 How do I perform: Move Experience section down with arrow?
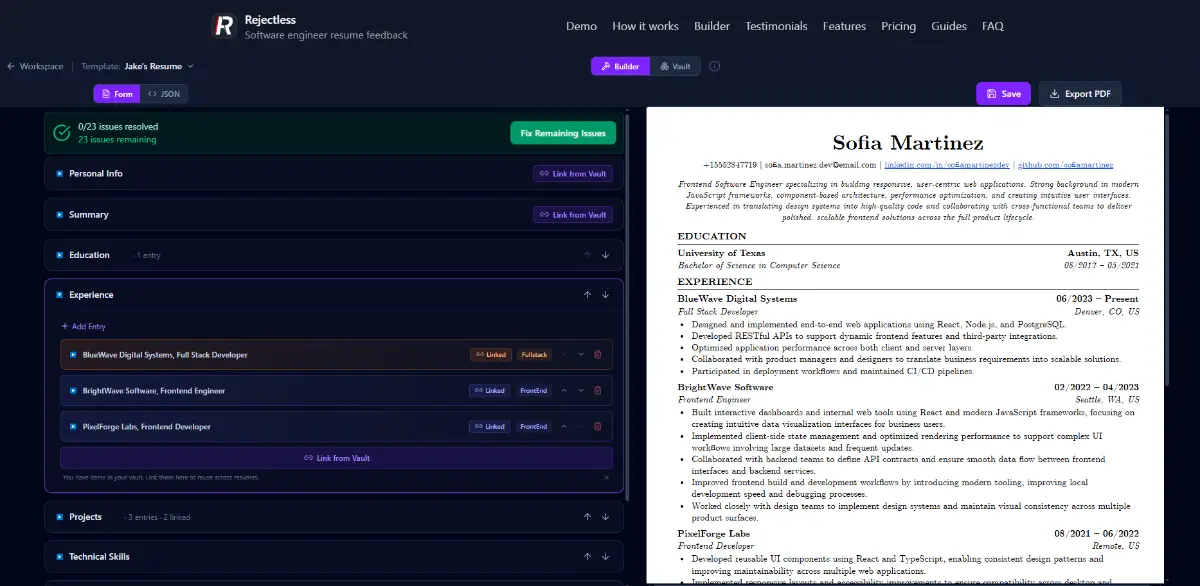tap(605, 295)
